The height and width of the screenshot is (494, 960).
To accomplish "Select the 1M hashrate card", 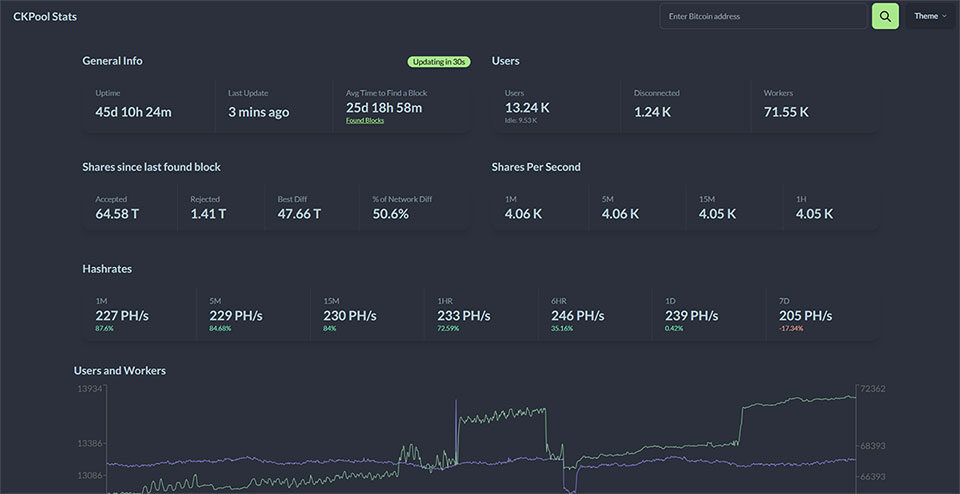I will coord(139,314).
